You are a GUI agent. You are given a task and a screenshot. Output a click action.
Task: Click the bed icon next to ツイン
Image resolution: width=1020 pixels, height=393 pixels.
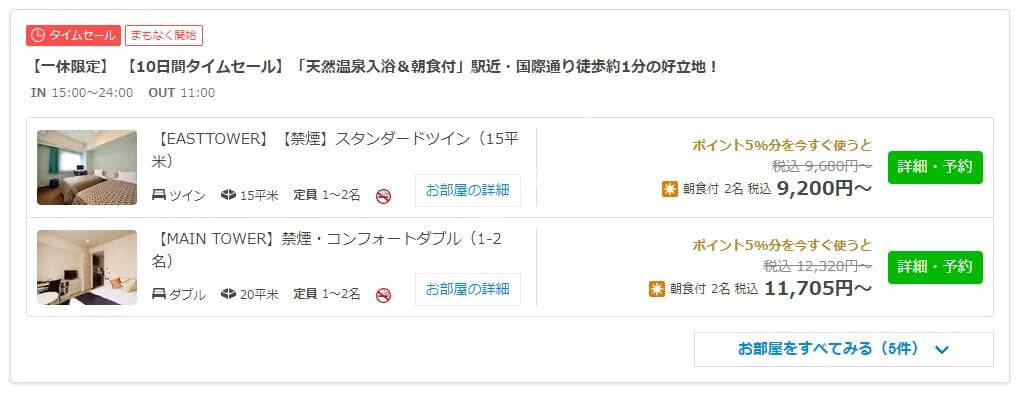(x=159, y=195)
